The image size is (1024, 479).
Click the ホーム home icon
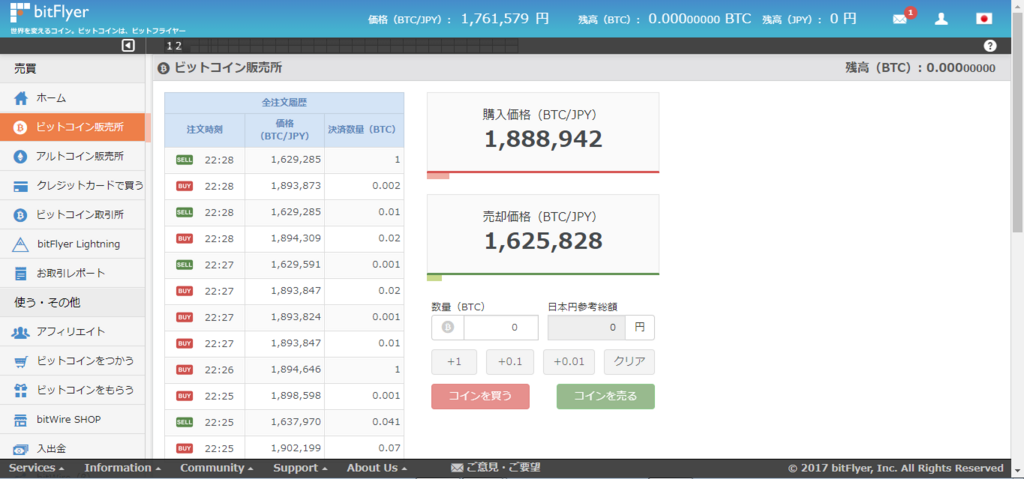(21, 99)
